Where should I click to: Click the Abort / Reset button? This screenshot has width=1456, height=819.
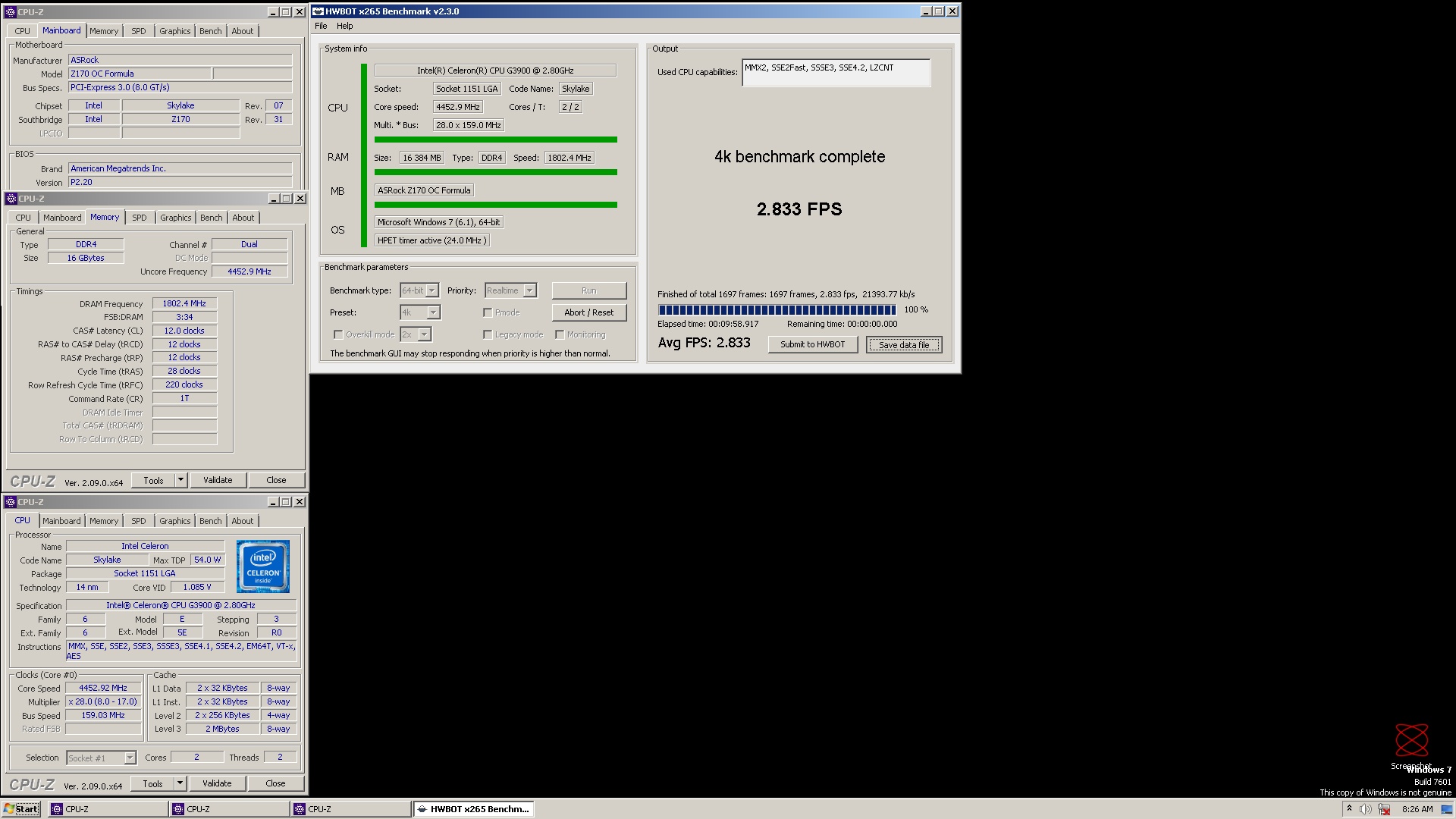click(589, 312)
